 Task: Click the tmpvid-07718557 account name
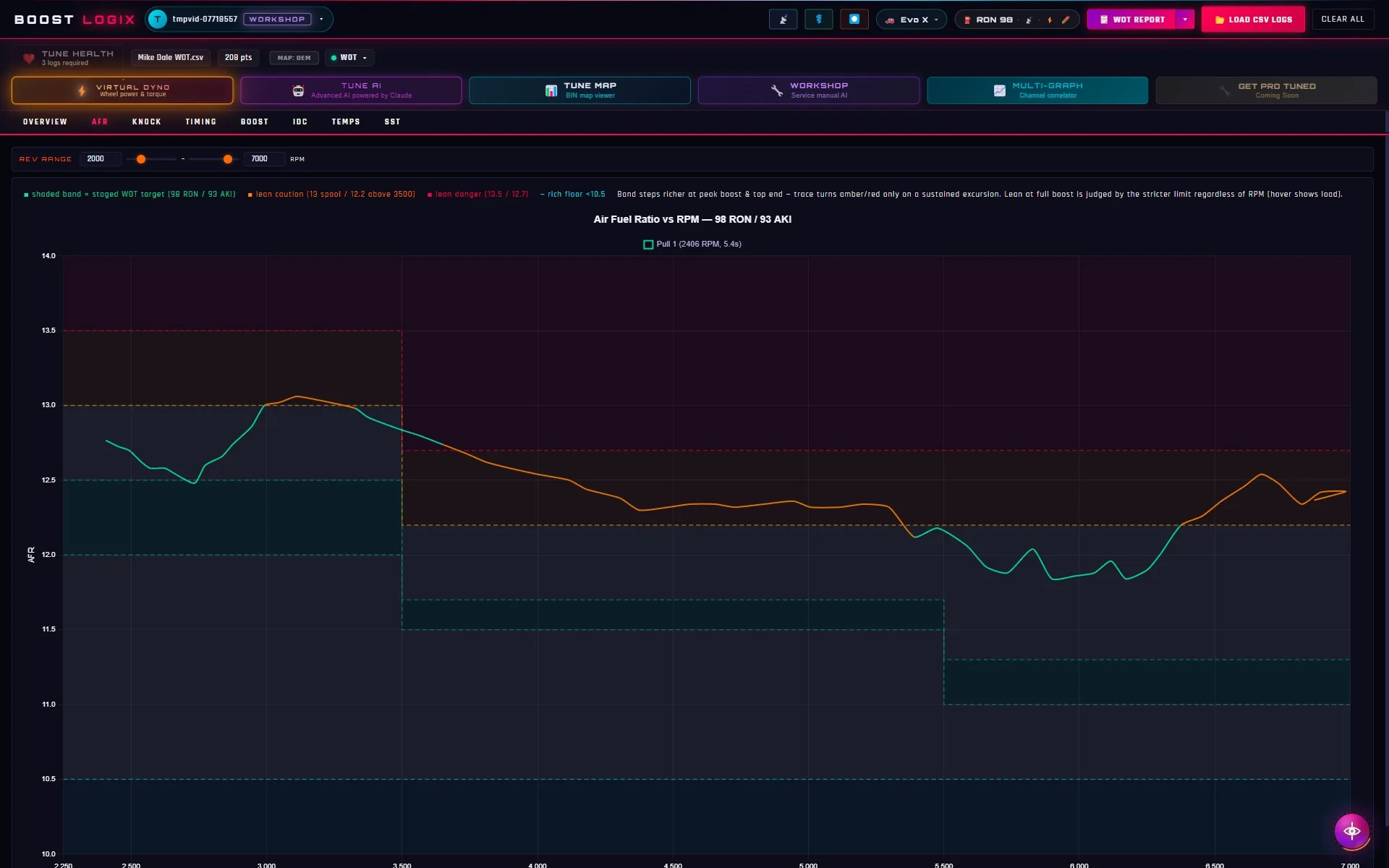[205, 20]
